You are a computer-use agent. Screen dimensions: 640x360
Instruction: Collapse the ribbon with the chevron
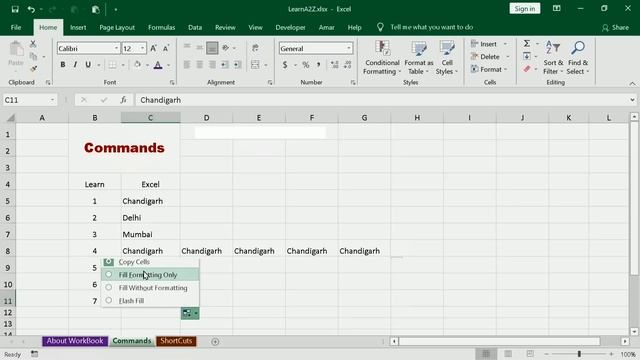coord(632,83)
